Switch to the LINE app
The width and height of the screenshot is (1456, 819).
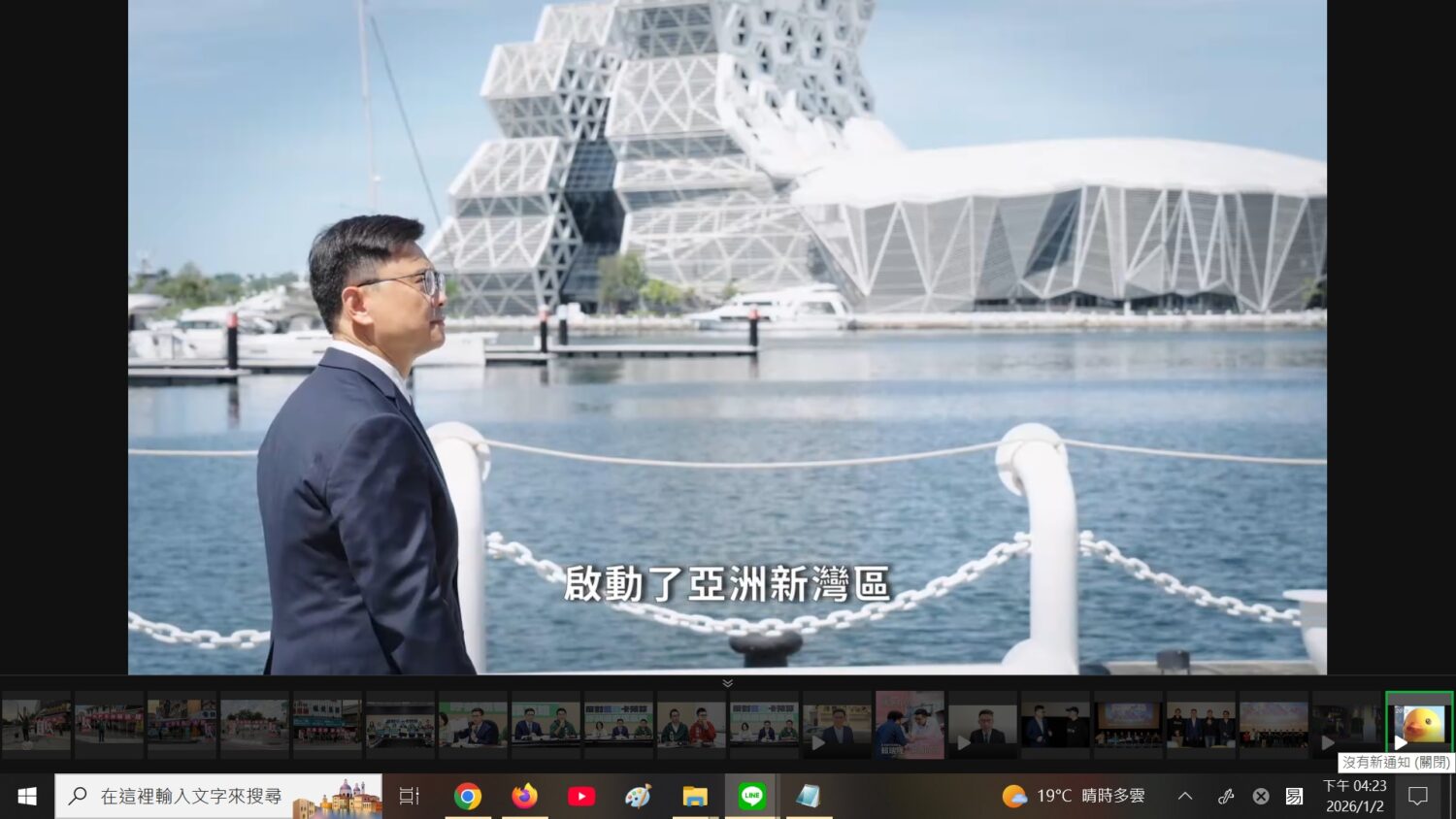coord(751,797)
